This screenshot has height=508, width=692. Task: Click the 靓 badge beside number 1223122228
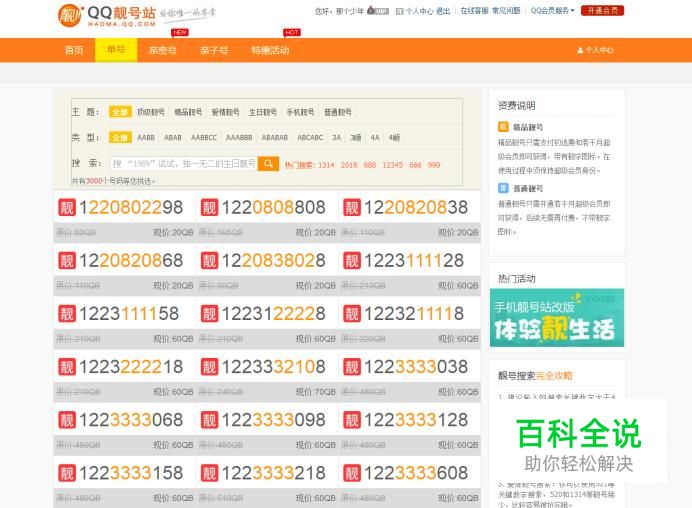tap(210, 314)
